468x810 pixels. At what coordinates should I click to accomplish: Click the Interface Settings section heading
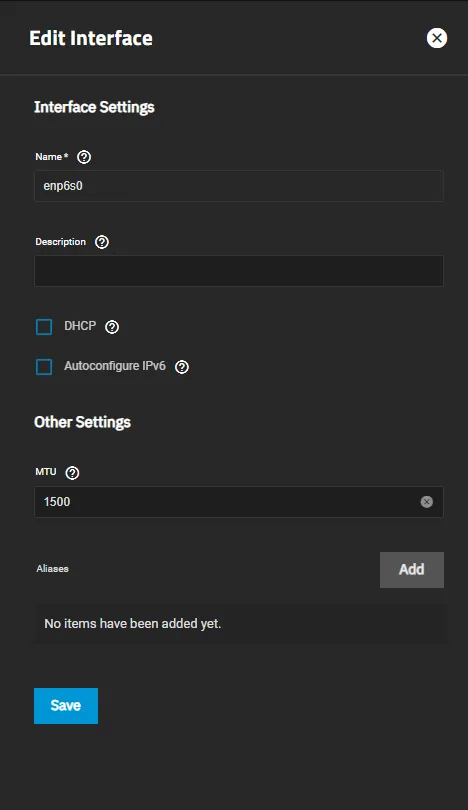[94, 107]
